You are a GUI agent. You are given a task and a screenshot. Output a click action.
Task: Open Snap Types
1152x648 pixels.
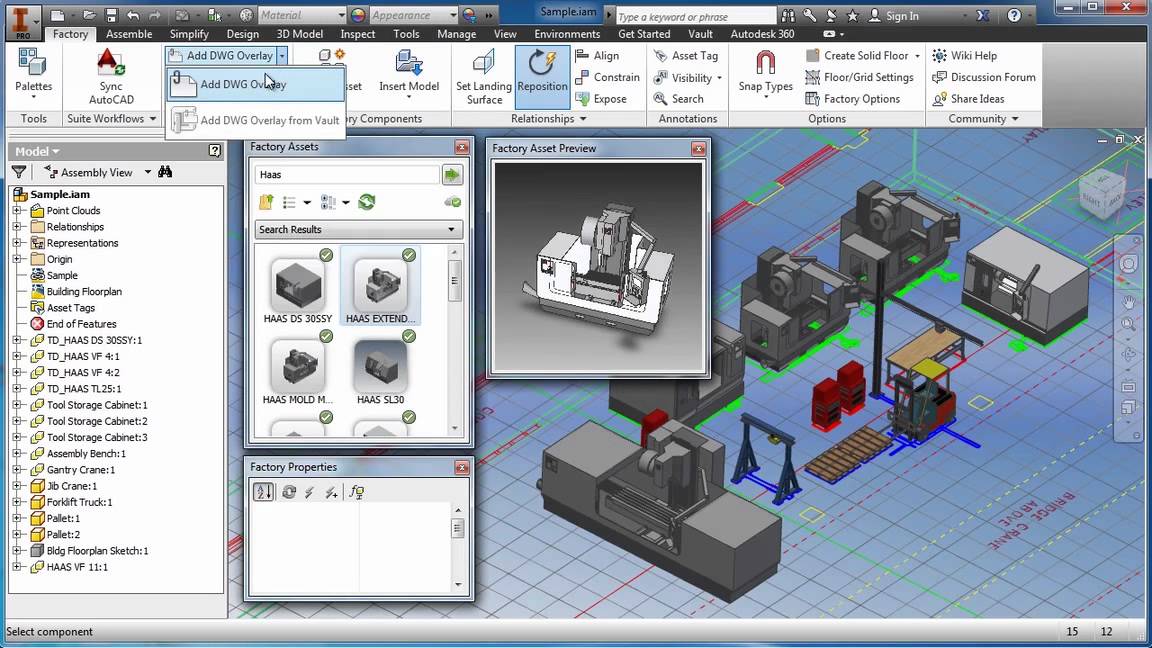(766, 72)
